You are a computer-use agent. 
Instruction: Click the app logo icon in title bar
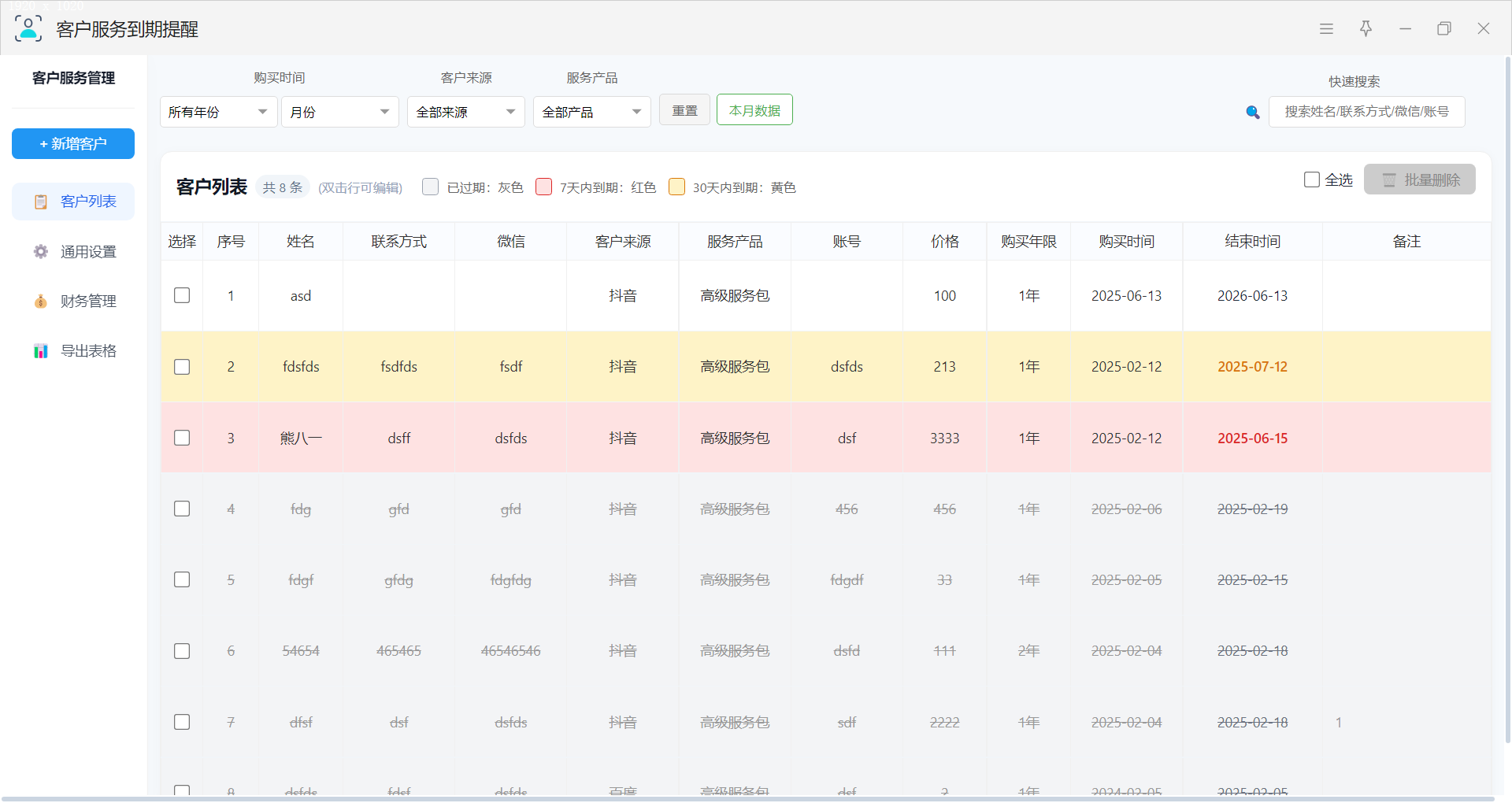click(x=28, y=28)
